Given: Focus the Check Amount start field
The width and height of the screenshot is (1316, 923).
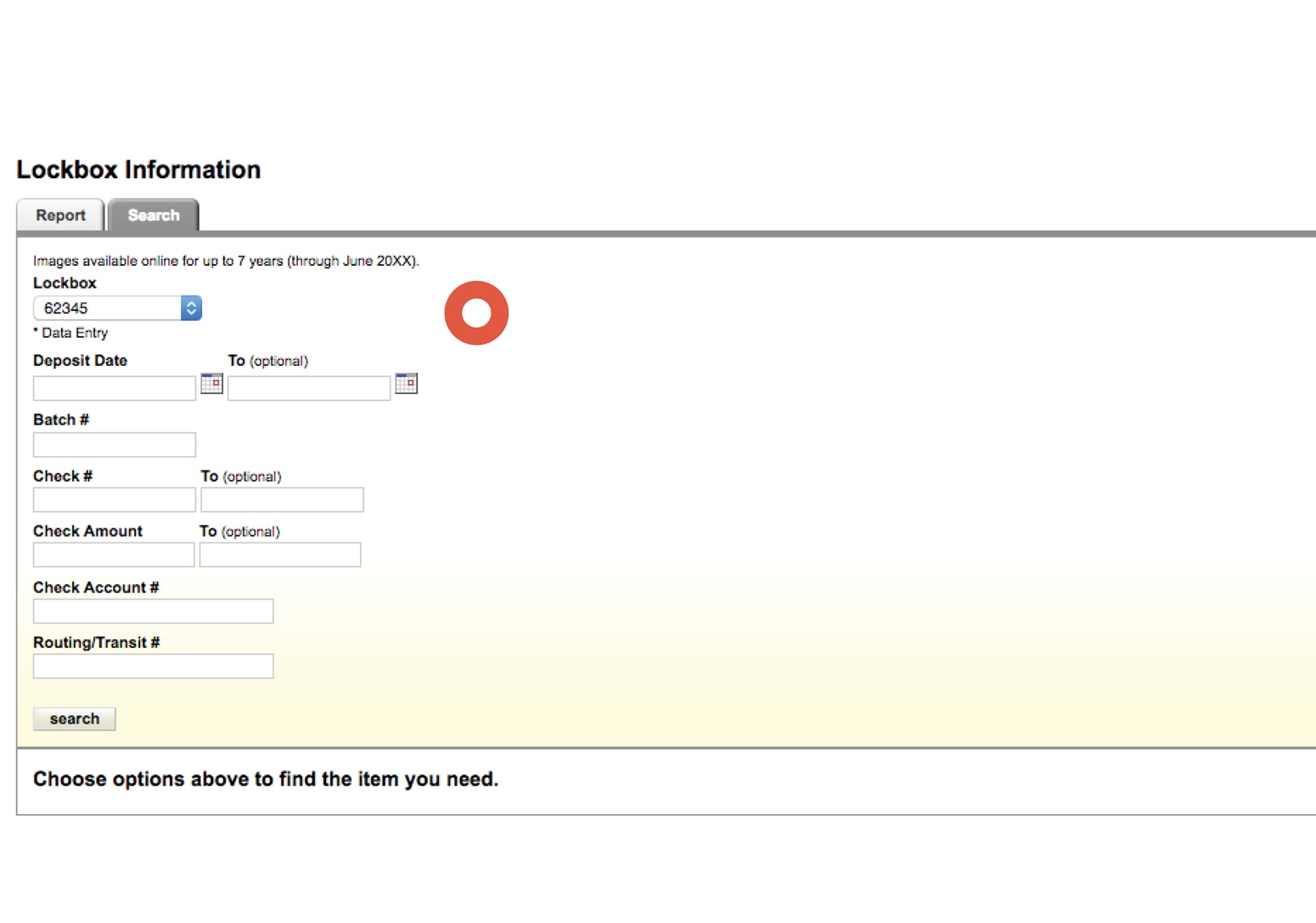Looking at the screenshot, I should [114, 555].
